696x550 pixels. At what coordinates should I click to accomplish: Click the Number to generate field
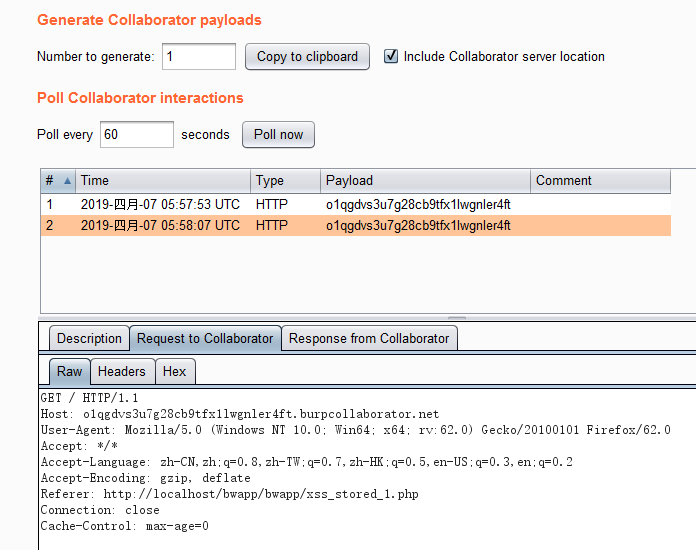[x=198, y=57]
